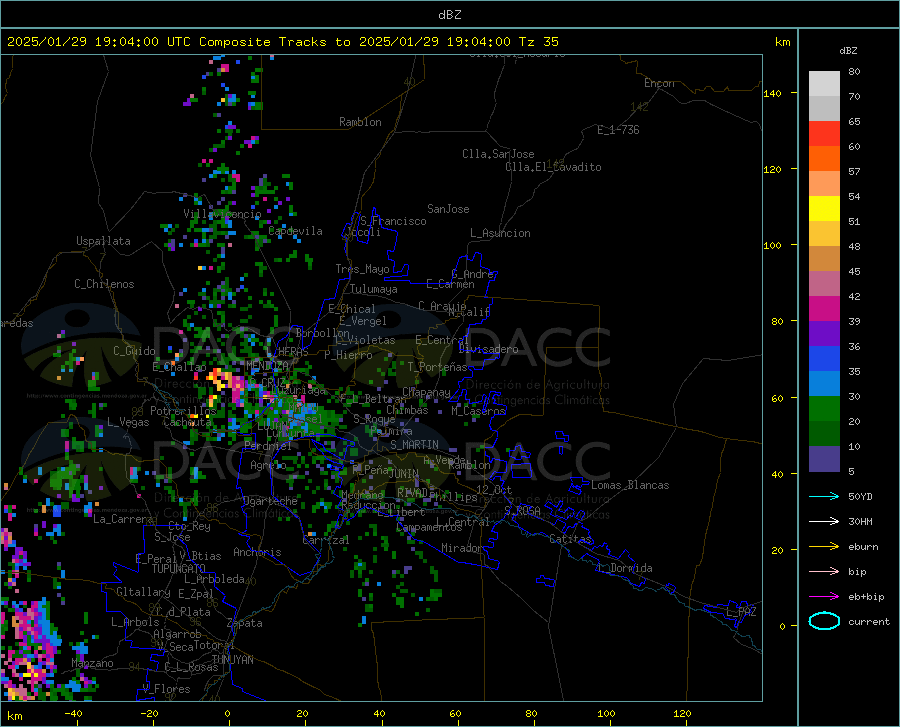The width and height of the screenshot is (900, 727).
Task: Click the Mirador map label
Action: [x=461, y=548]
